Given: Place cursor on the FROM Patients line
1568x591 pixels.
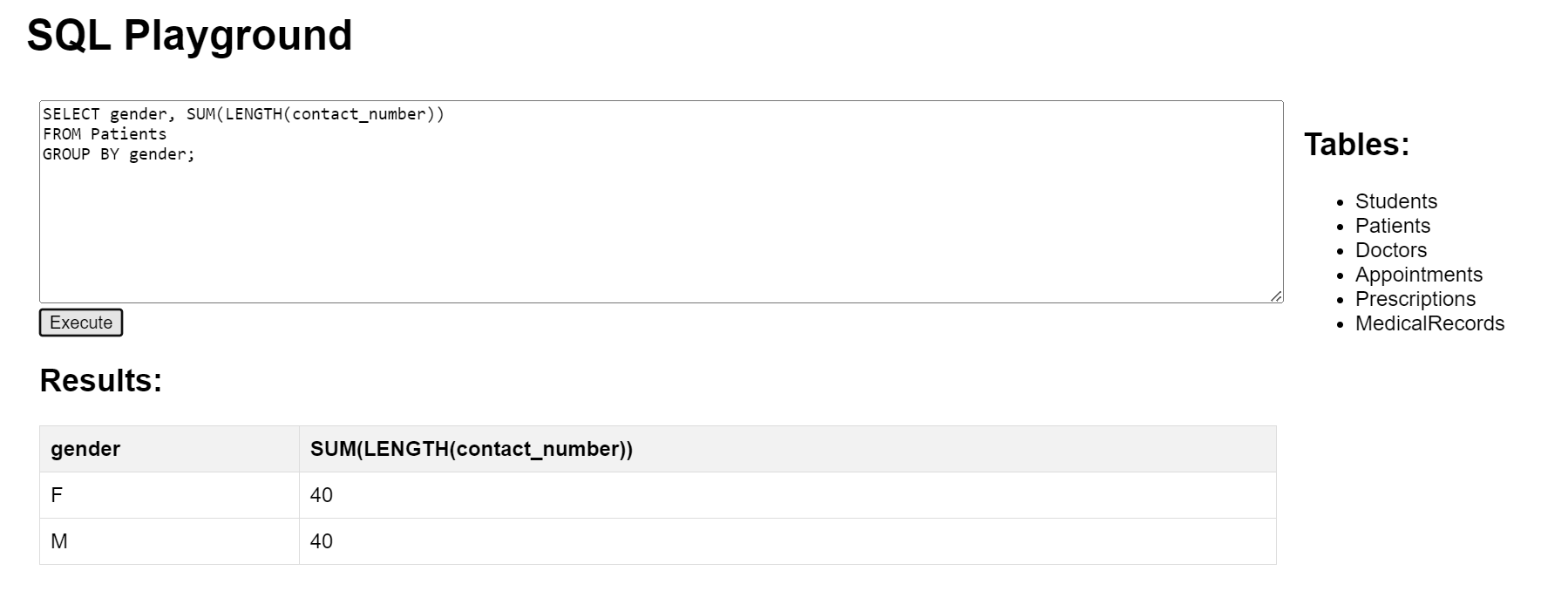Looking at the screenshot, I should coord(105,134).
